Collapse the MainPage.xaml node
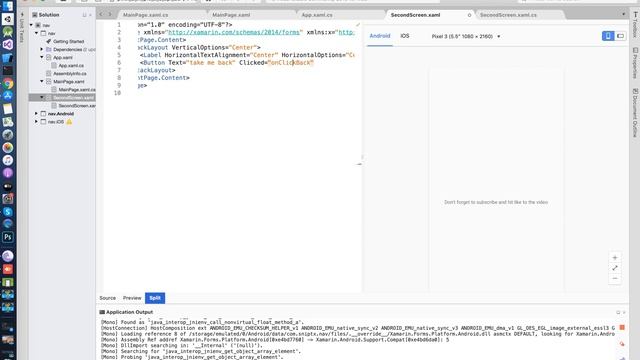 (42, 82)
